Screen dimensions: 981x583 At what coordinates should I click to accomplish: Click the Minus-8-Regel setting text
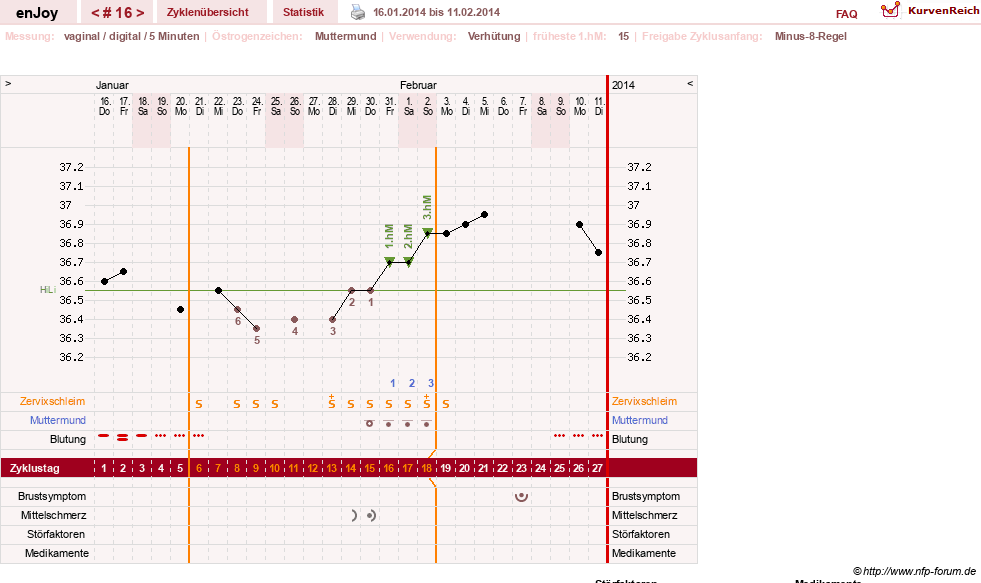(810, 36)
